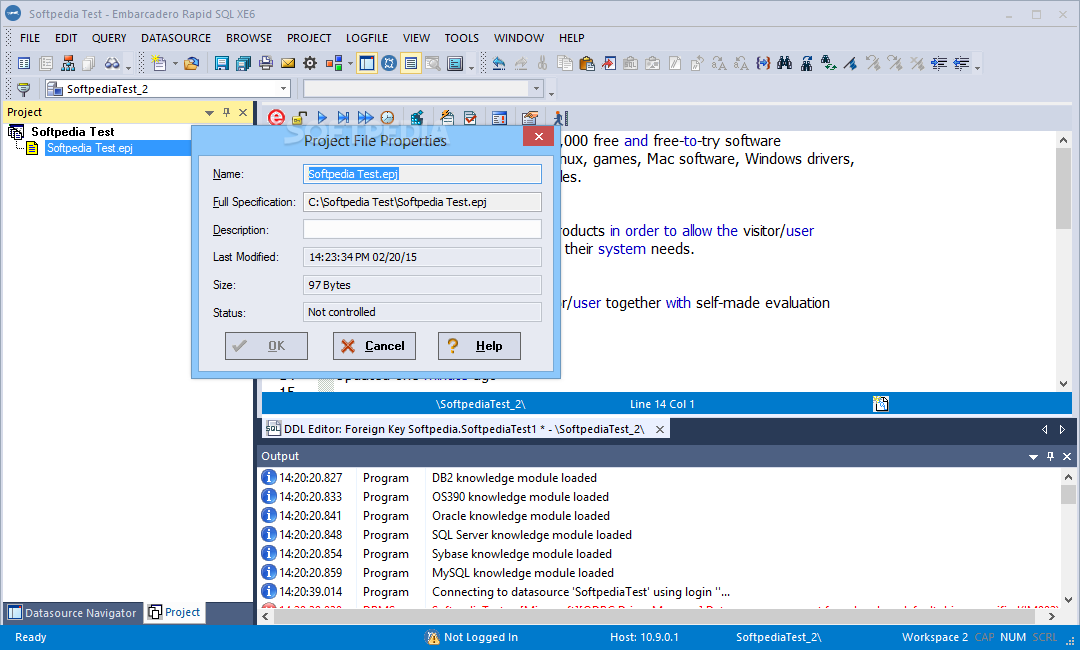Image resolution: width=1080 pixels, height=650 pixels.
Task: Click the Name input field
Action: [x=422, y=174]
